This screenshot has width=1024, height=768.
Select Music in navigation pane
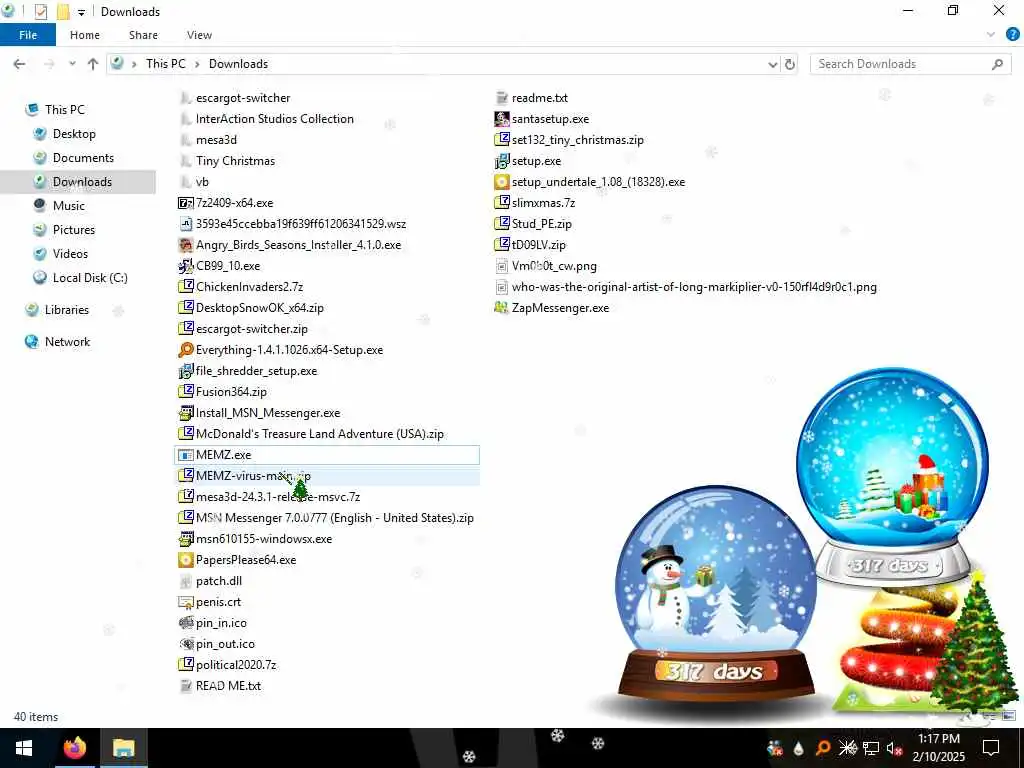69,206
